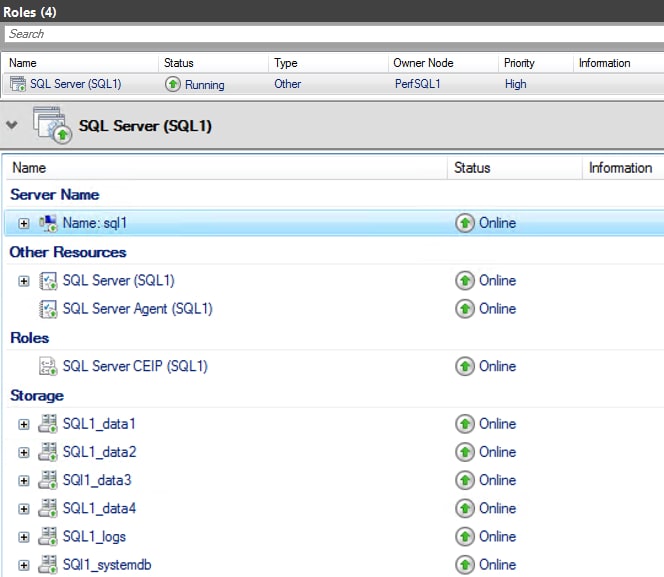Click the 'Running' status text
The width and height of the screenshot is (664, 577).
[205, 85]
